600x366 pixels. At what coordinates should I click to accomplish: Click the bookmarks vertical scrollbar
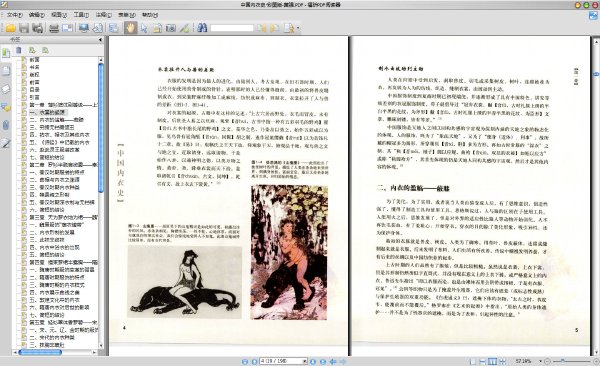(x=101, y=128)
